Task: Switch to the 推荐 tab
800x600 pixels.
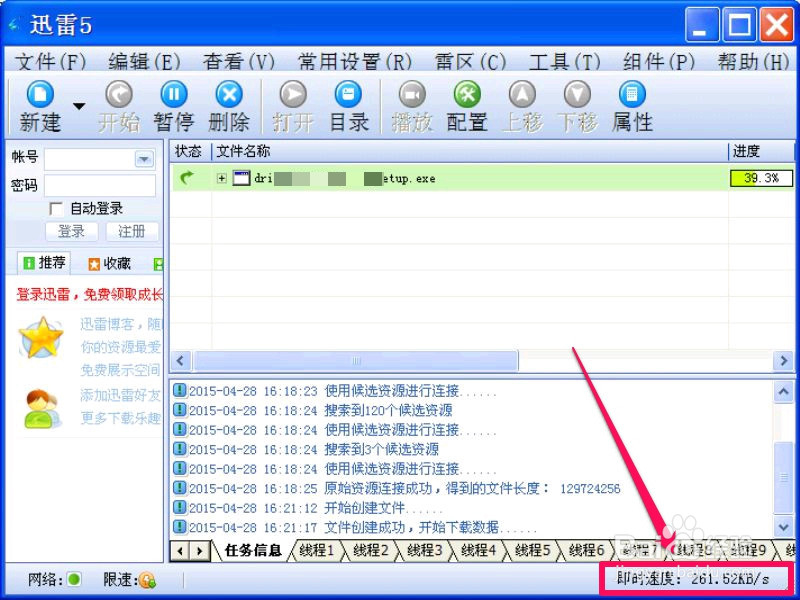Action: pos(44,263)
